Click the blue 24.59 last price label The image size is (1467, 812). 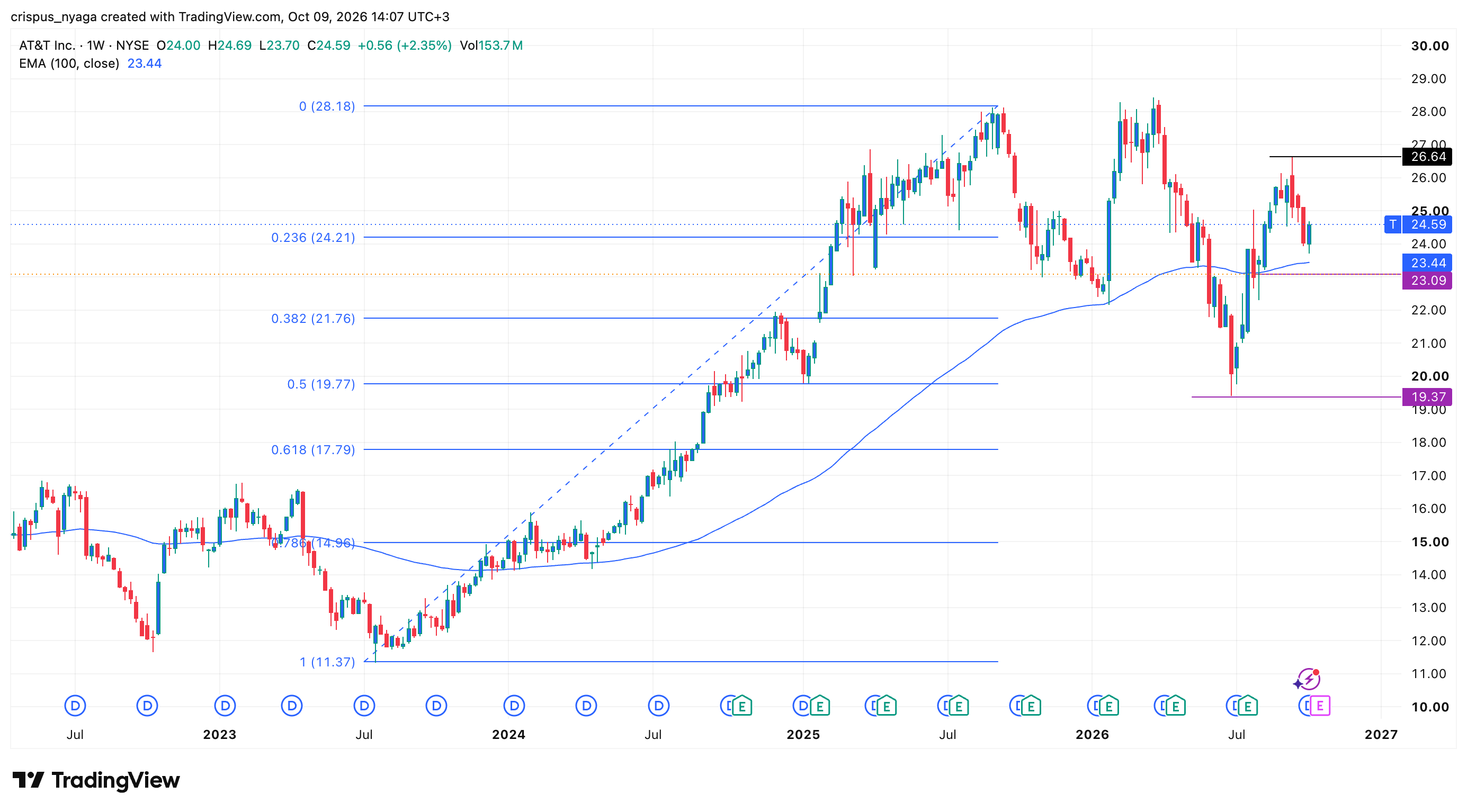click(x=1427, y=225)
